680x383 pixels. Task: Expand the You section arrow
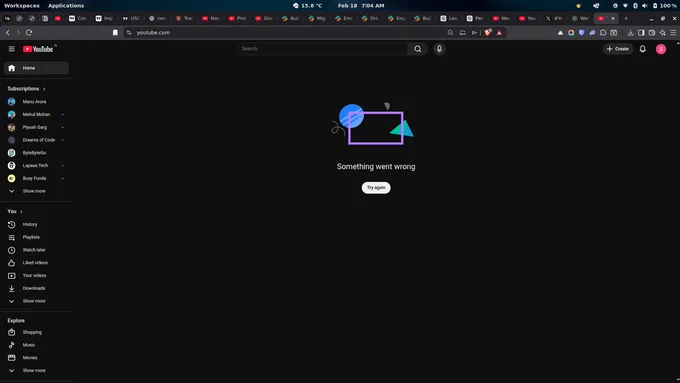coord(21,212)
